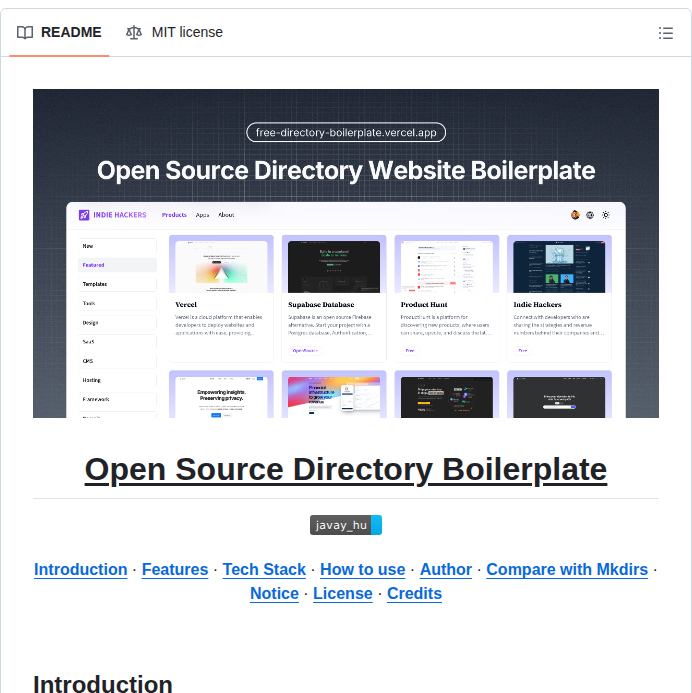Open the License section link
This screenshot has width=692, height=693.
click(343, 594)
